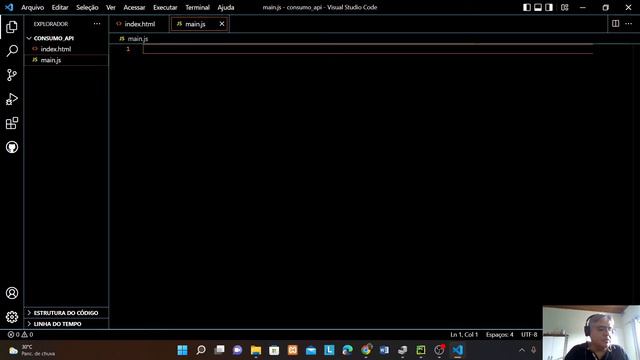Open the Ver menu
This screenshot has height=360, width=640.
111,7
